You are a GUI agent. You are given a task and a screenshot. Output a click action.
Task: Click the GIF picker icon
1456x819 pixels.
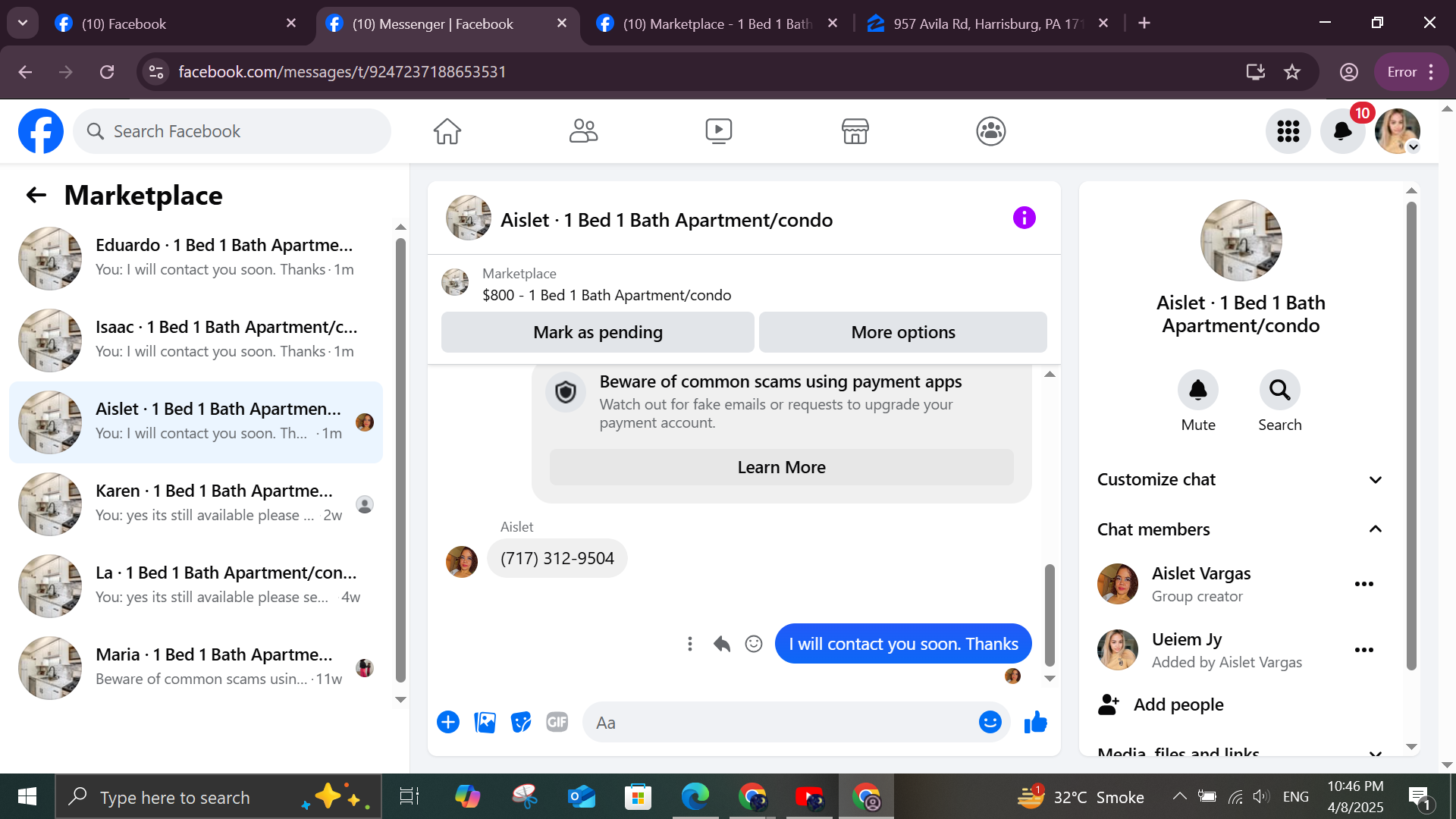point(557,722)
